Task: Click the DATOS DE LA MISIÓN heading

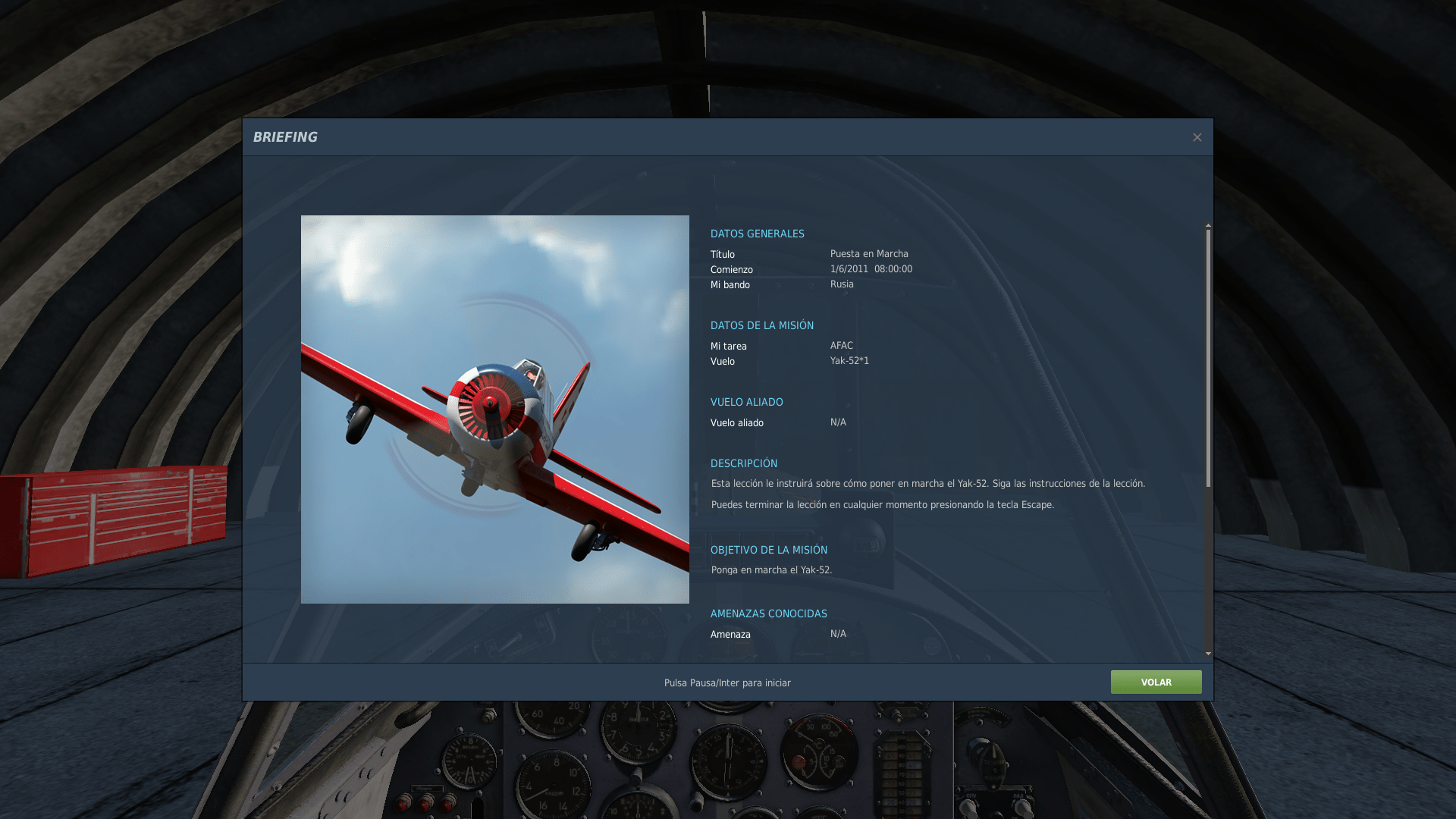Action: [x=761, y=325]
